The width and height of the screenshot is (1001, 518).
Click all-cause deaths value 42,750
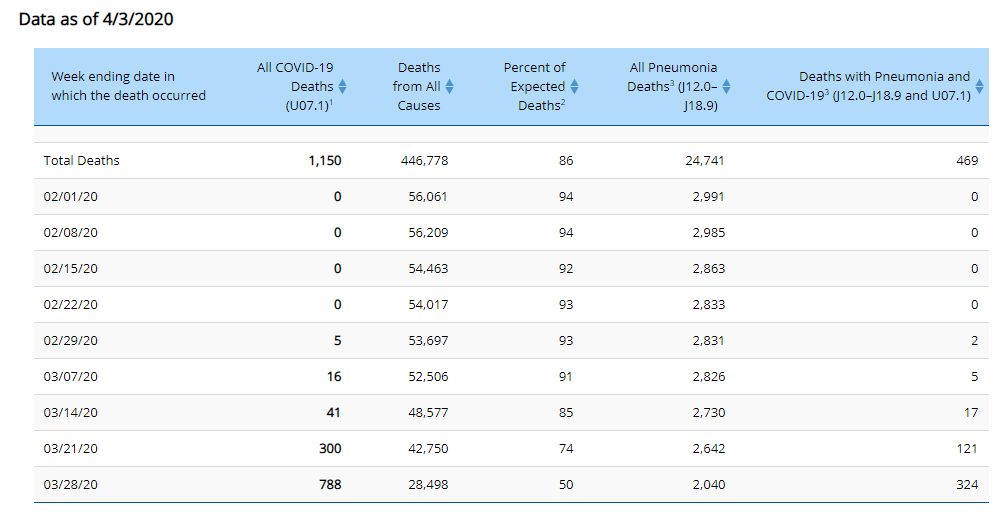[x=428, y=448]
